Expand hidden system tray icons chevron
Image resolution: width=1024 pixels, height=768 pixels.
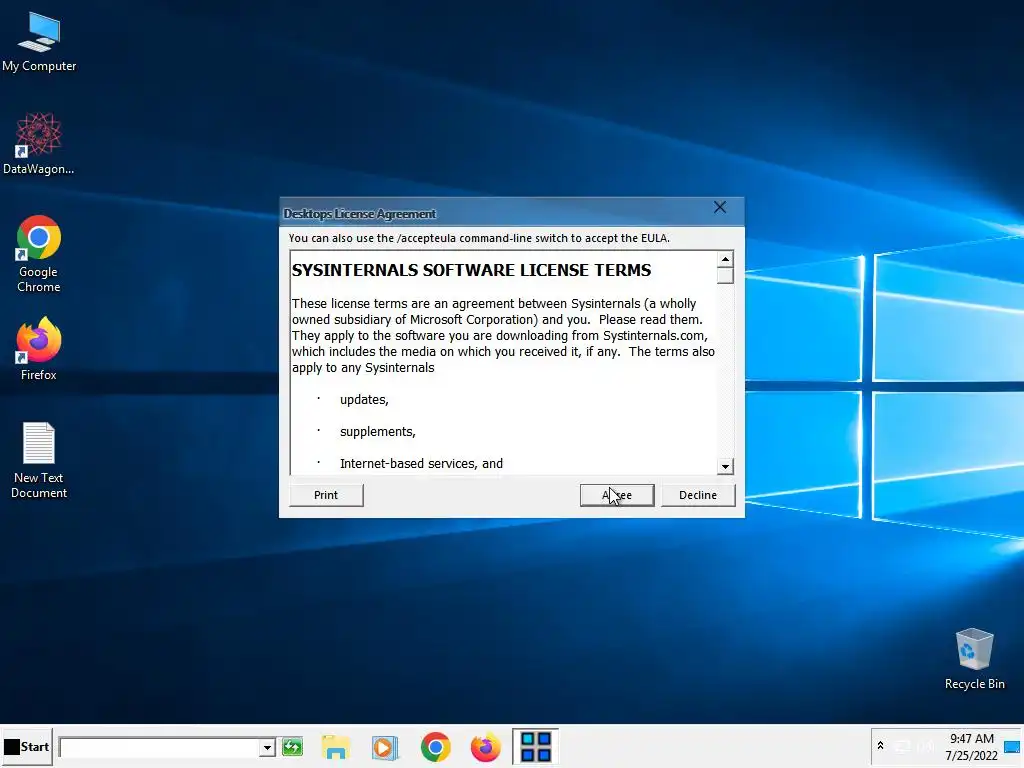pyautogui.click(x=880, y=745)
